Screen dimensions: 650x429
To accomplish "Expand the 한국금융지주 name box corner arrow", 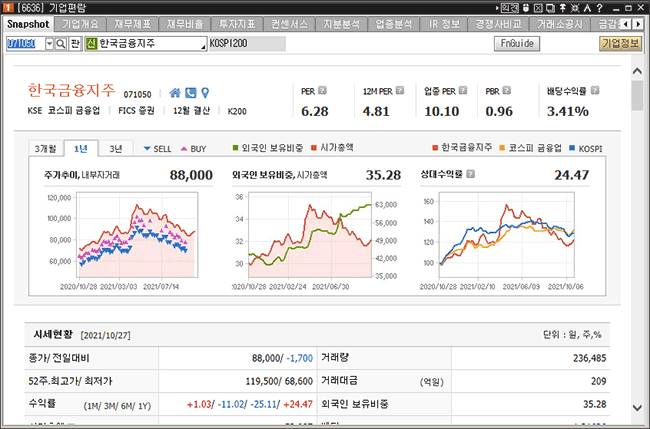I will click(203, 47).
